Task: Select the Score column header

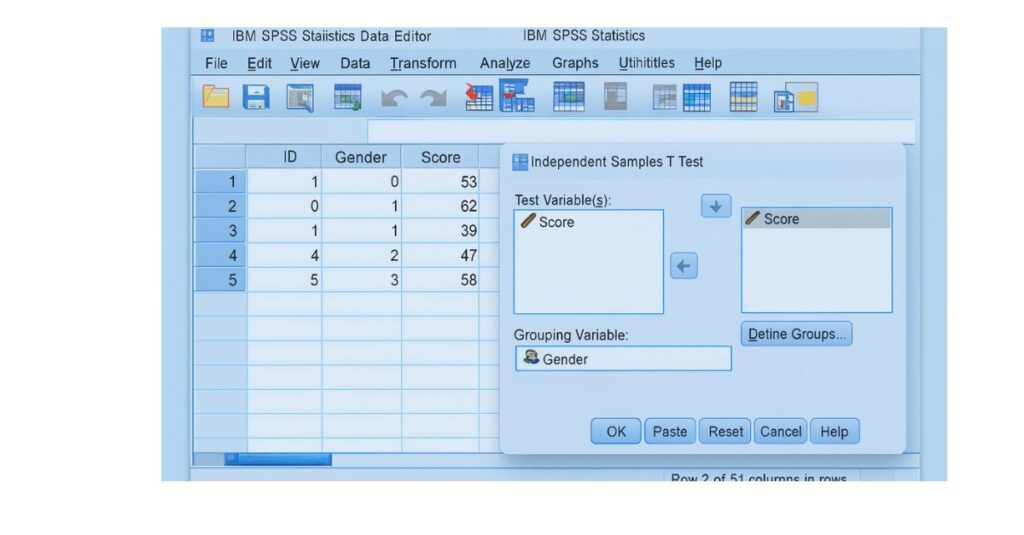Action: click(x=441, y=157)
